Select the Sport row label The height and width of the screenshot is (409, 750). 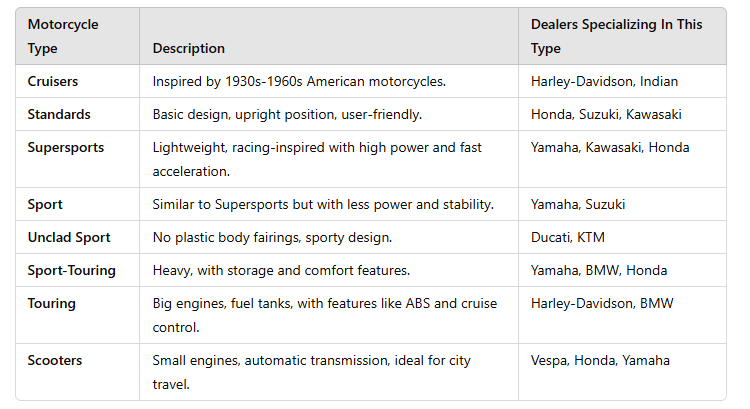click(45, 204)
